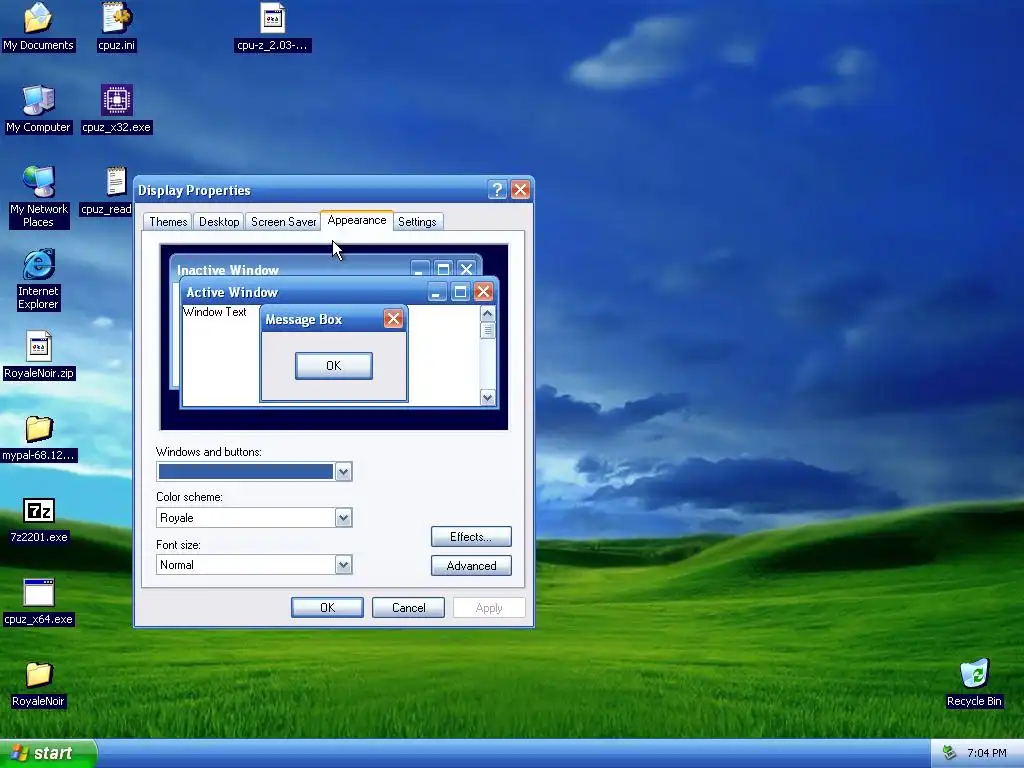Close the Display Properties dialog

[520, 190]
